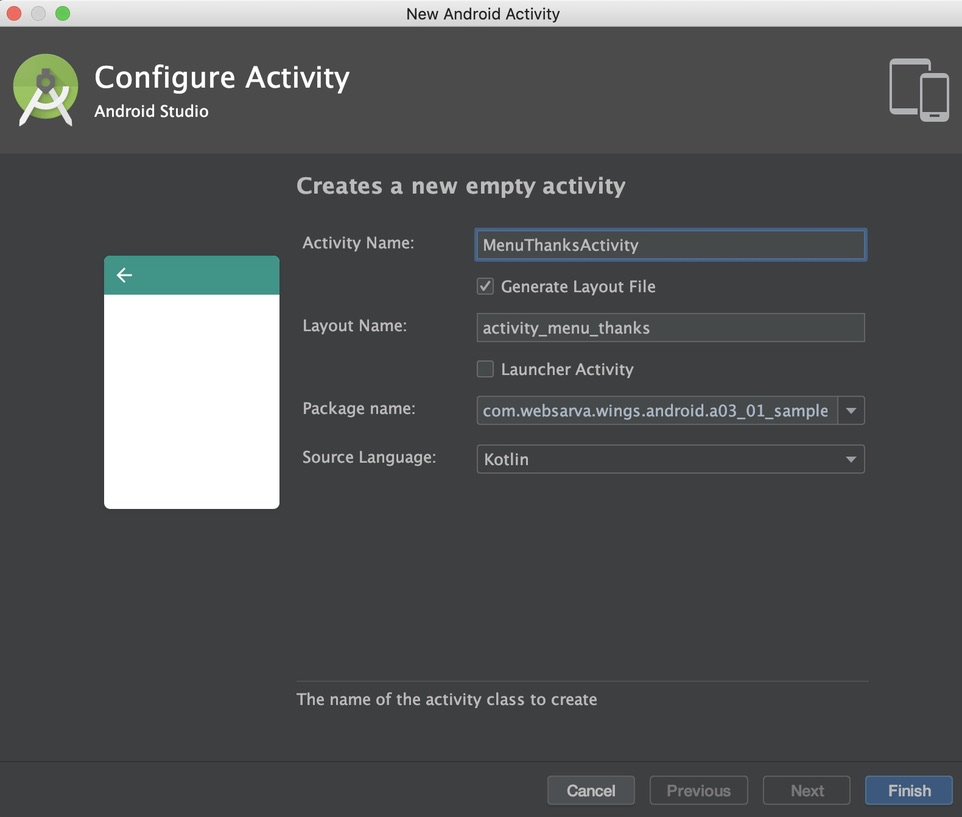The width and height of the screenshot is (962, 817).
Task: Click the green zoom window button
Action: coord(63,13)
